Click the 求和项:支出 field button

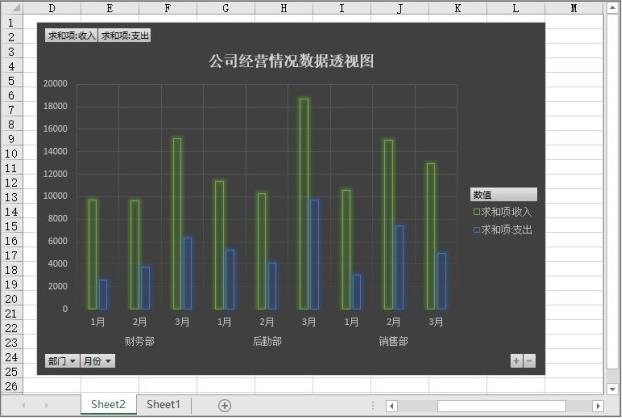tap(125, 36)
